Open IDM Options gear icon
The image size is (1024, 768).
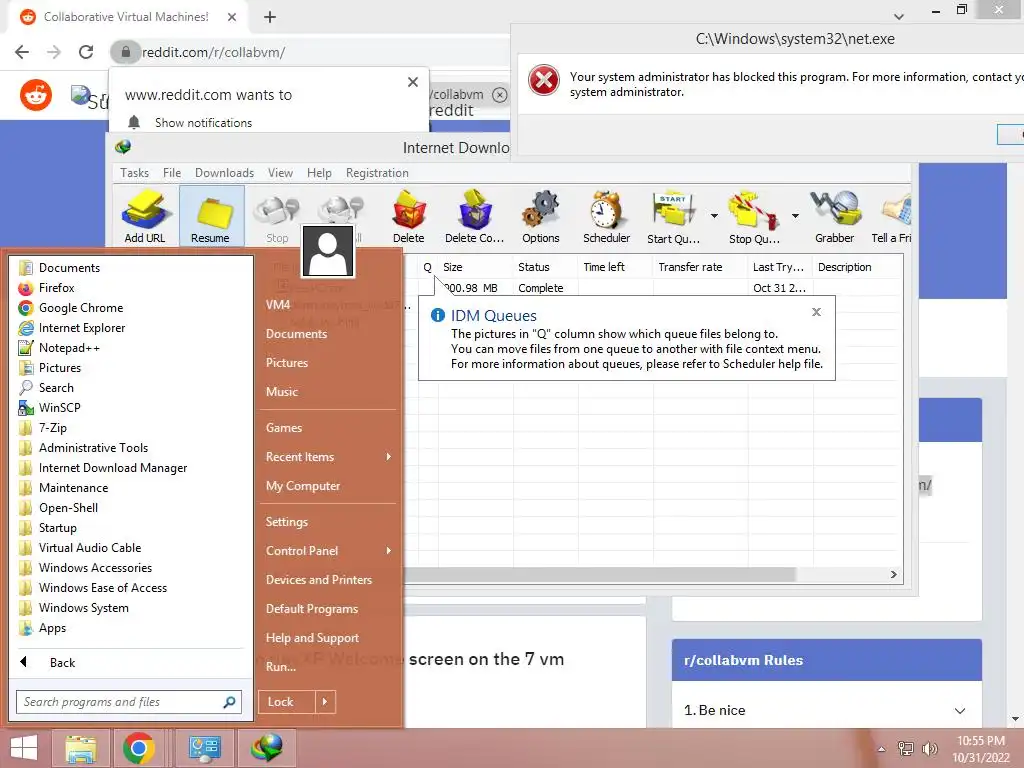[x=541, y=216]
